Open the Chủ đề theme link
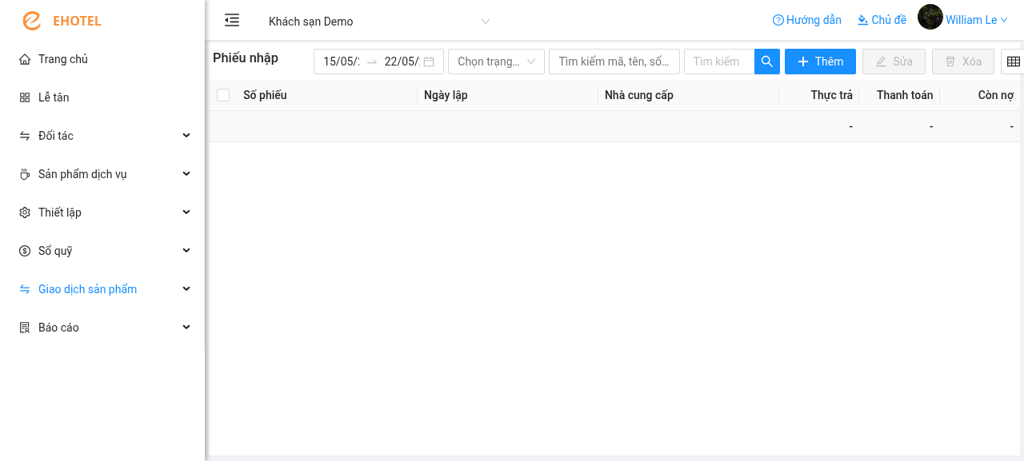 [x=882, y=20]
